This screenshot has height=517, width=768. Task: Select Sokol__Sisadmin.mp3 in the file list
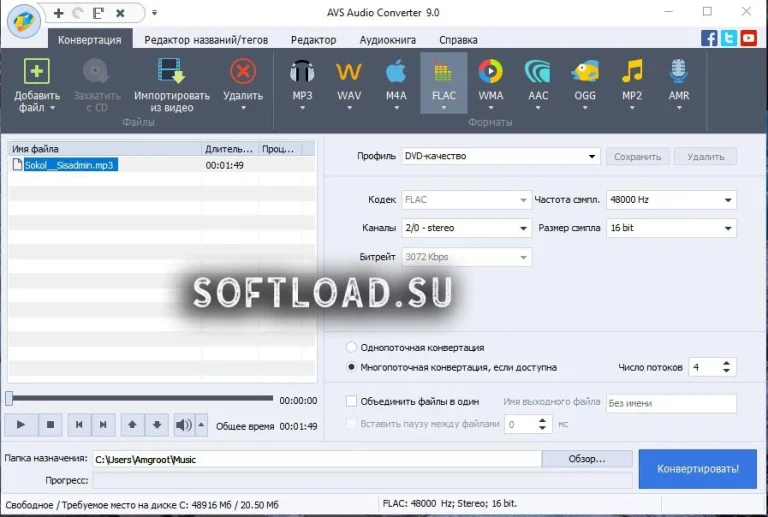coord(69,165)
